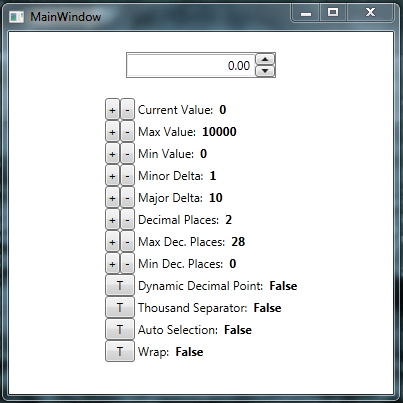Increase Min Dec. Places with plus button
This screenshot has width=403, height=403.
tap(112, 263)
